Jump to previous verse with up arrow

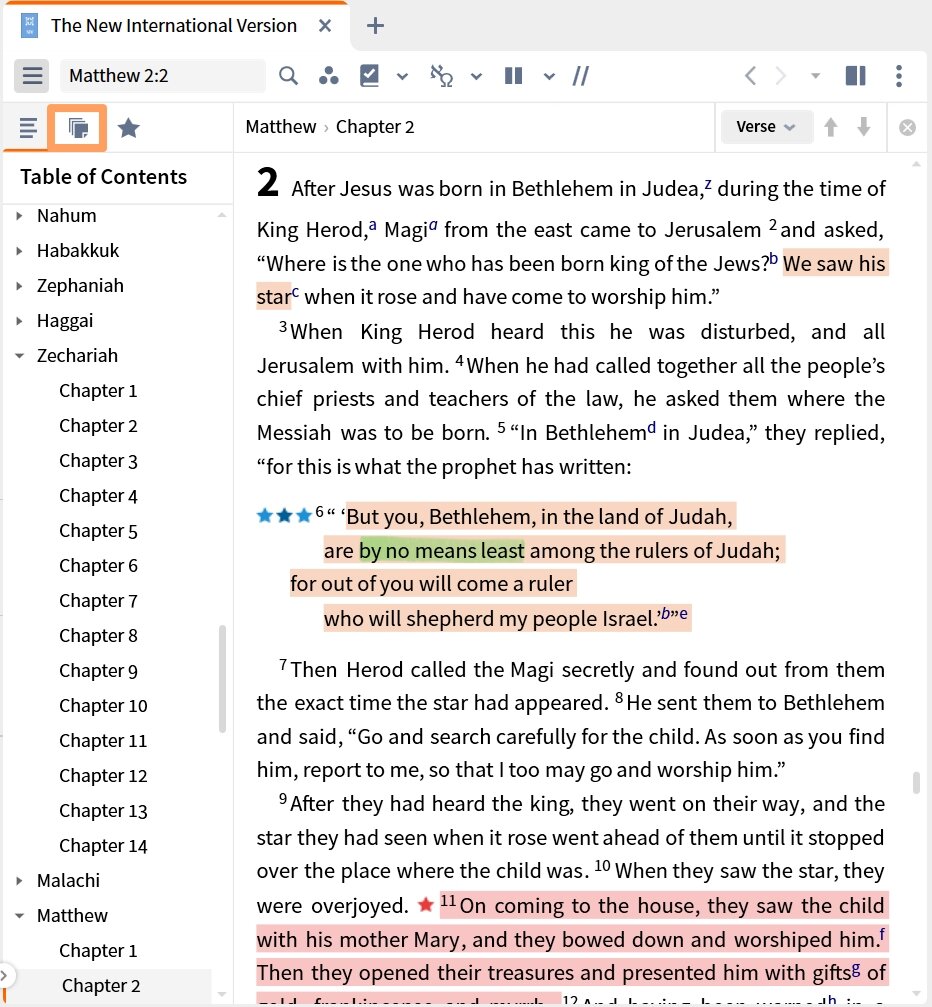(831, 127)
